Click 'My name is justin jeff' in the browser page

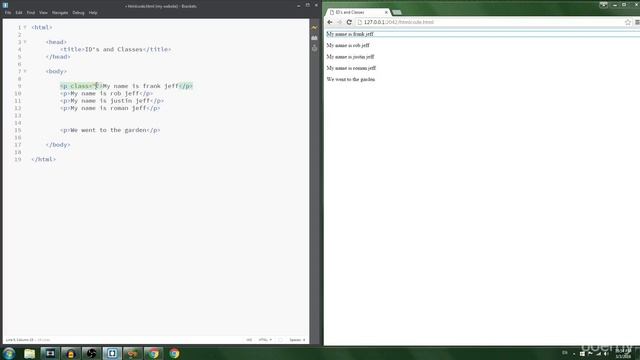(x=350, y=57)
